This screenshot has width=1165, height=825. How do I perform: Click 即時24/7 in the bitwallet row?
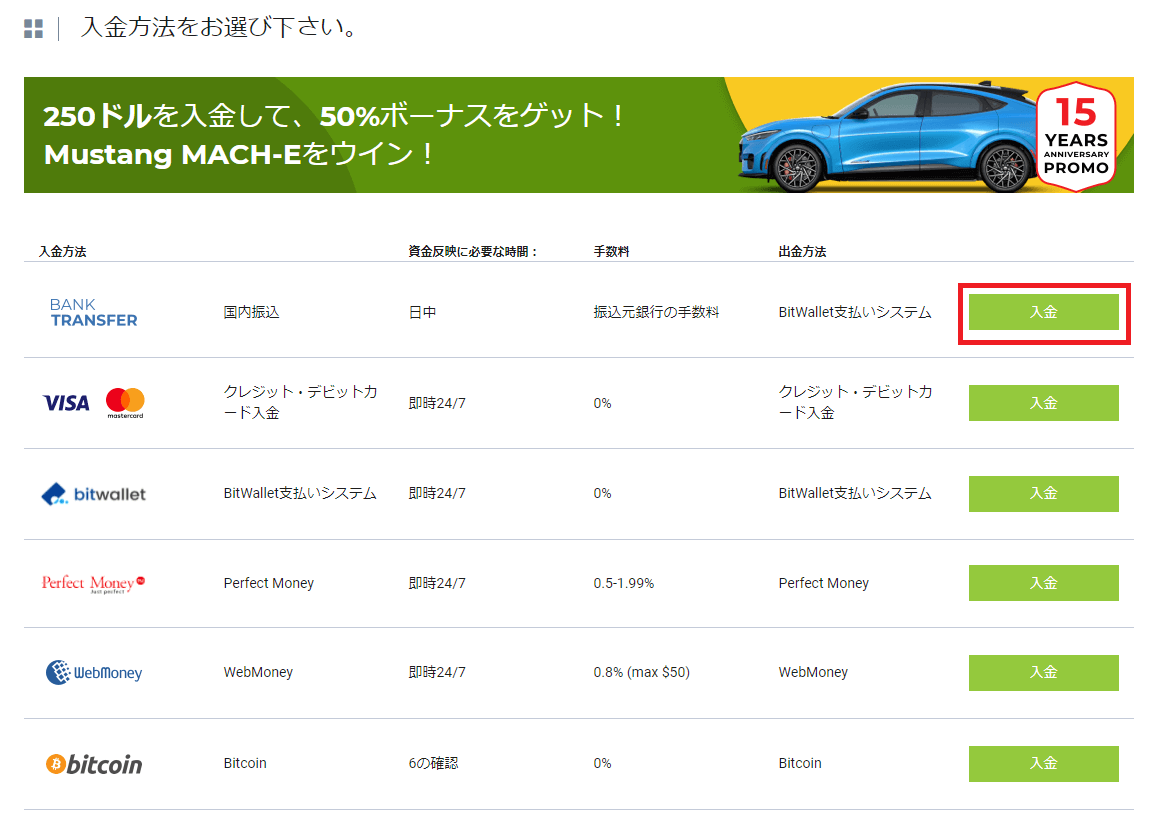437,494
